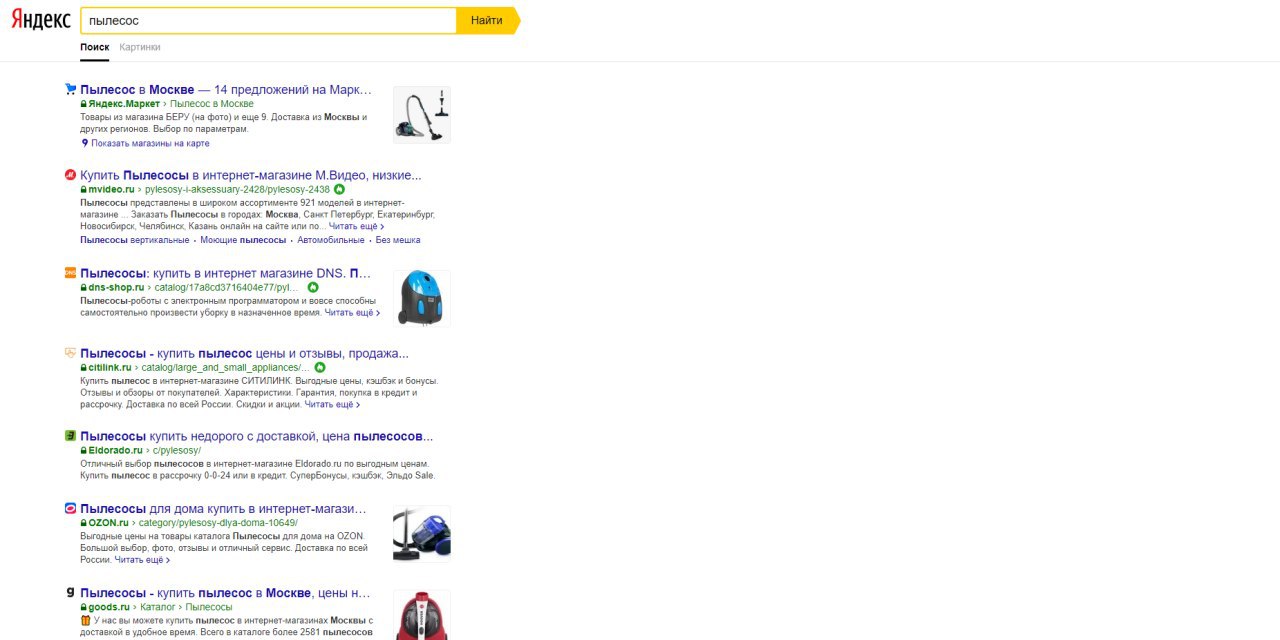Click the Яндекс logo
1280x640 pixels.
41,21
